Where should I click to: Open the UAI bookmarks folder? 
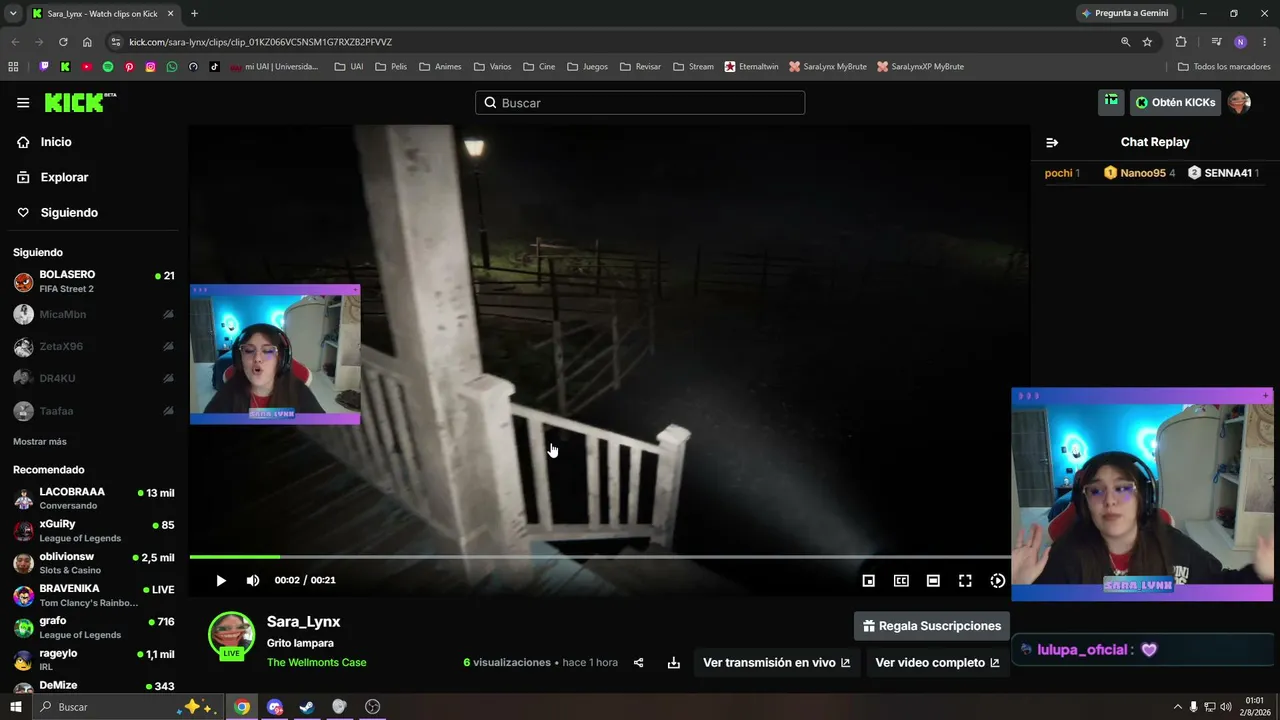pos(349,67)
